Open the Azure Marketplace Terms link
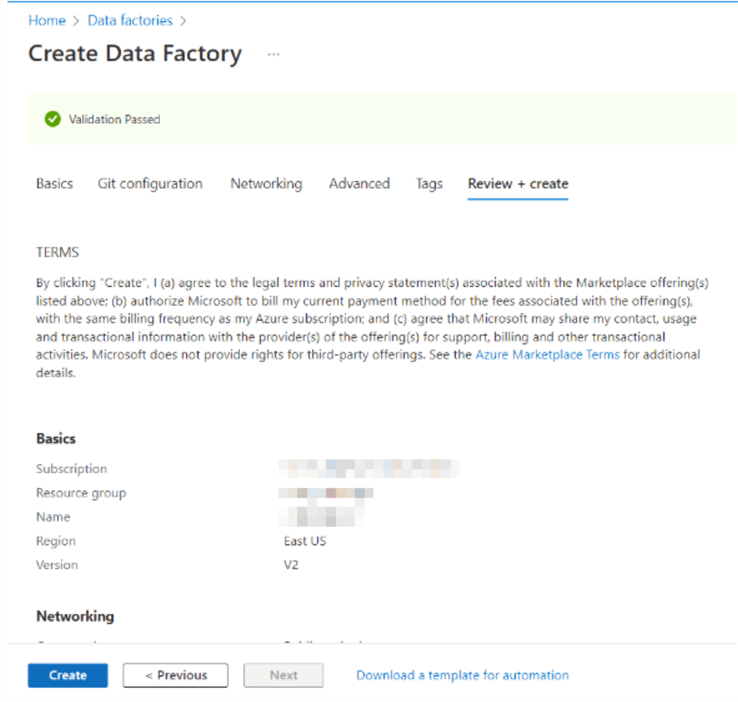The image size is (738, 702). pyautogui.click(x=547, y=354)
